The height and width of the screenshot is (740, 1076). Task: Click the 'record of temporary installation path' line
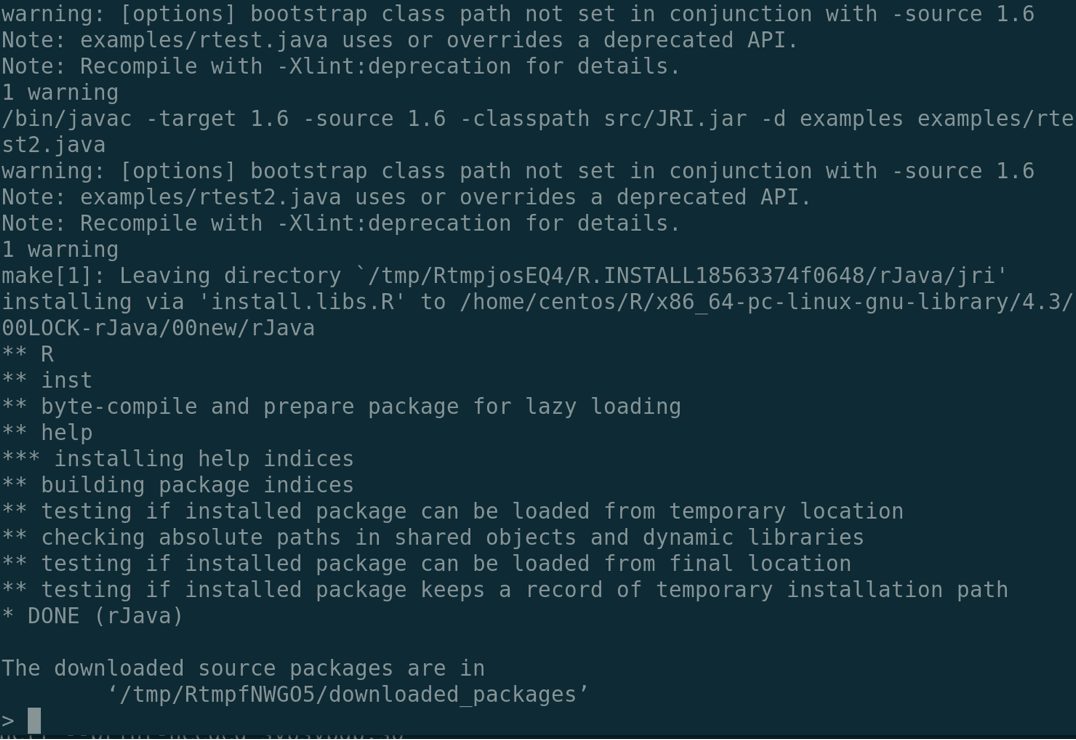pyautogui.click(x=504, y=590)
